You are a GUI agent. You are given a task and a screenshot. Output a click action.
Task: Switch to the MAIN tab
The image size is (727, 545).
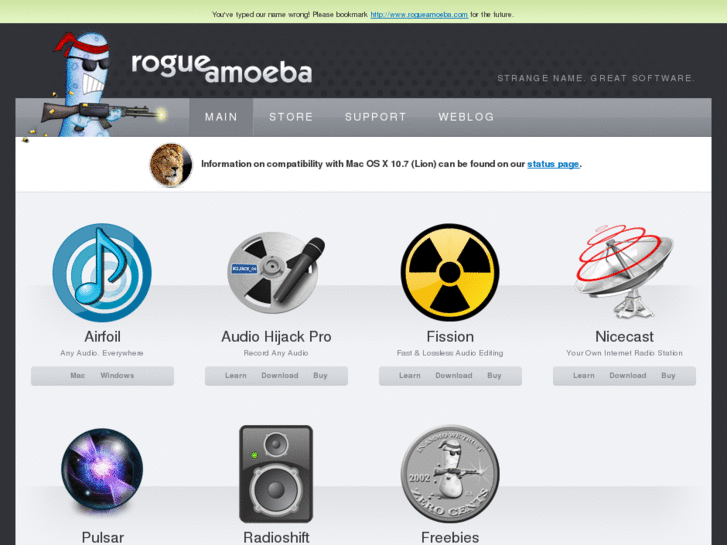(x=221, y=117)
